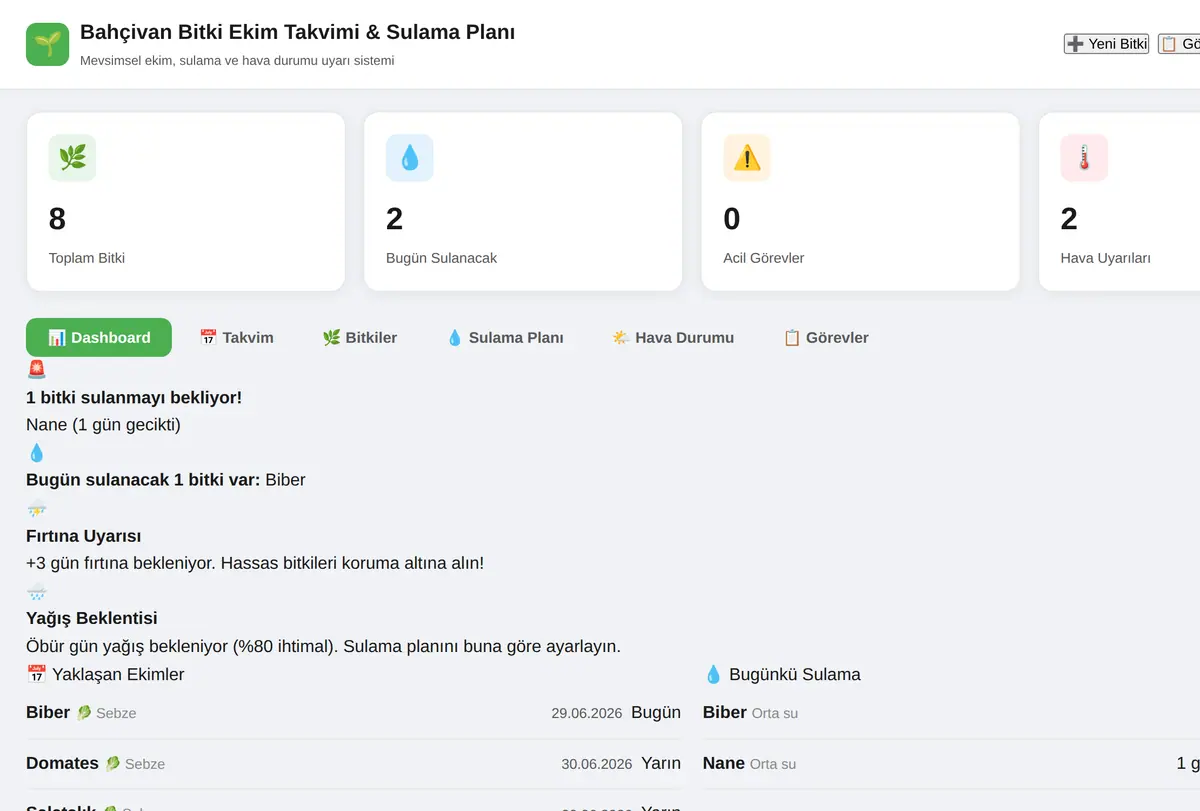
Task: Click "Biber" in the Bugünkü Sulama list
Action: (x=725, y=712)
